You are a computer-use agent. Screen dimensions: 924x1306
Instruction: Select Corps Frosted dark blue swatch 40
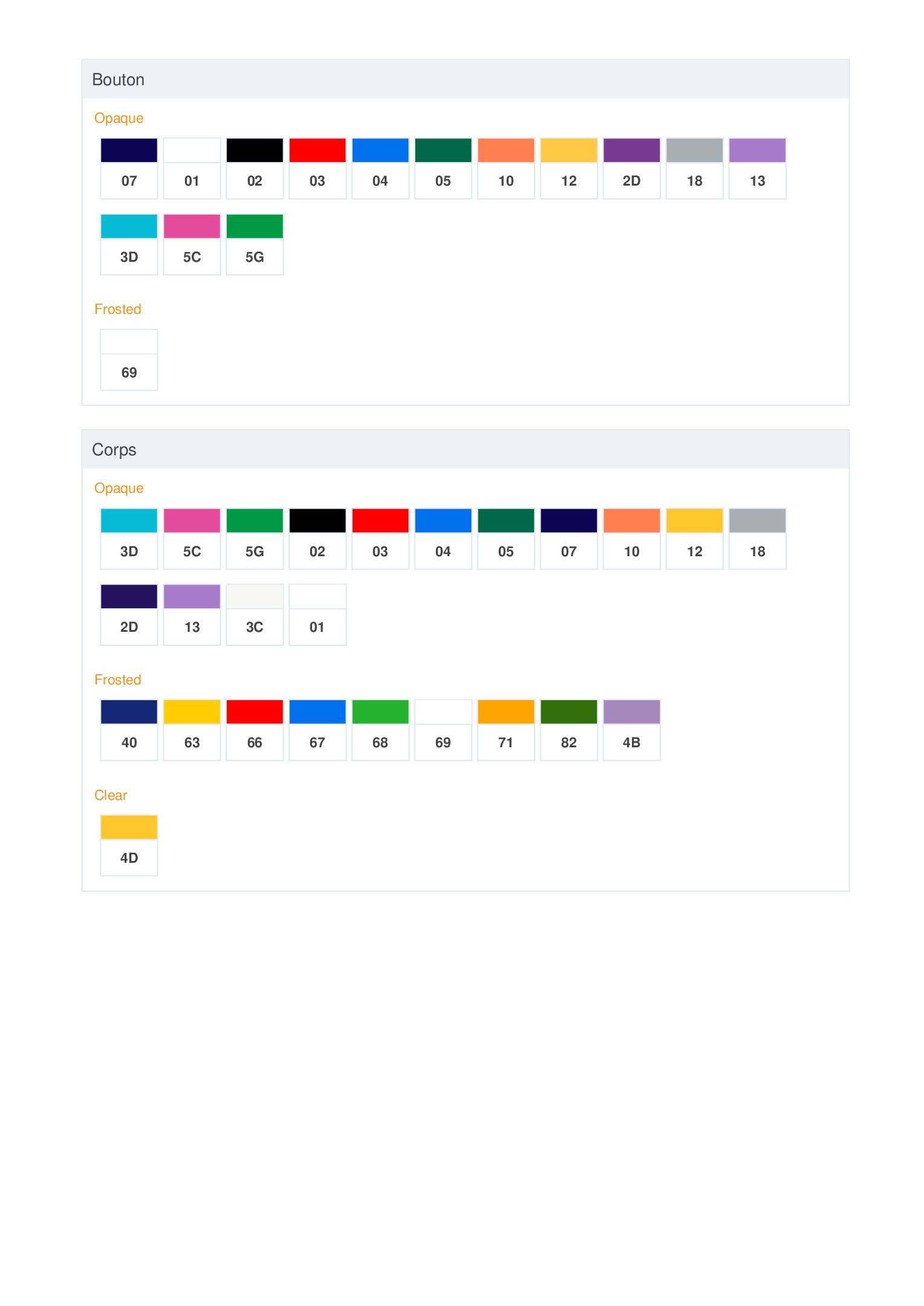coord(129,730)
